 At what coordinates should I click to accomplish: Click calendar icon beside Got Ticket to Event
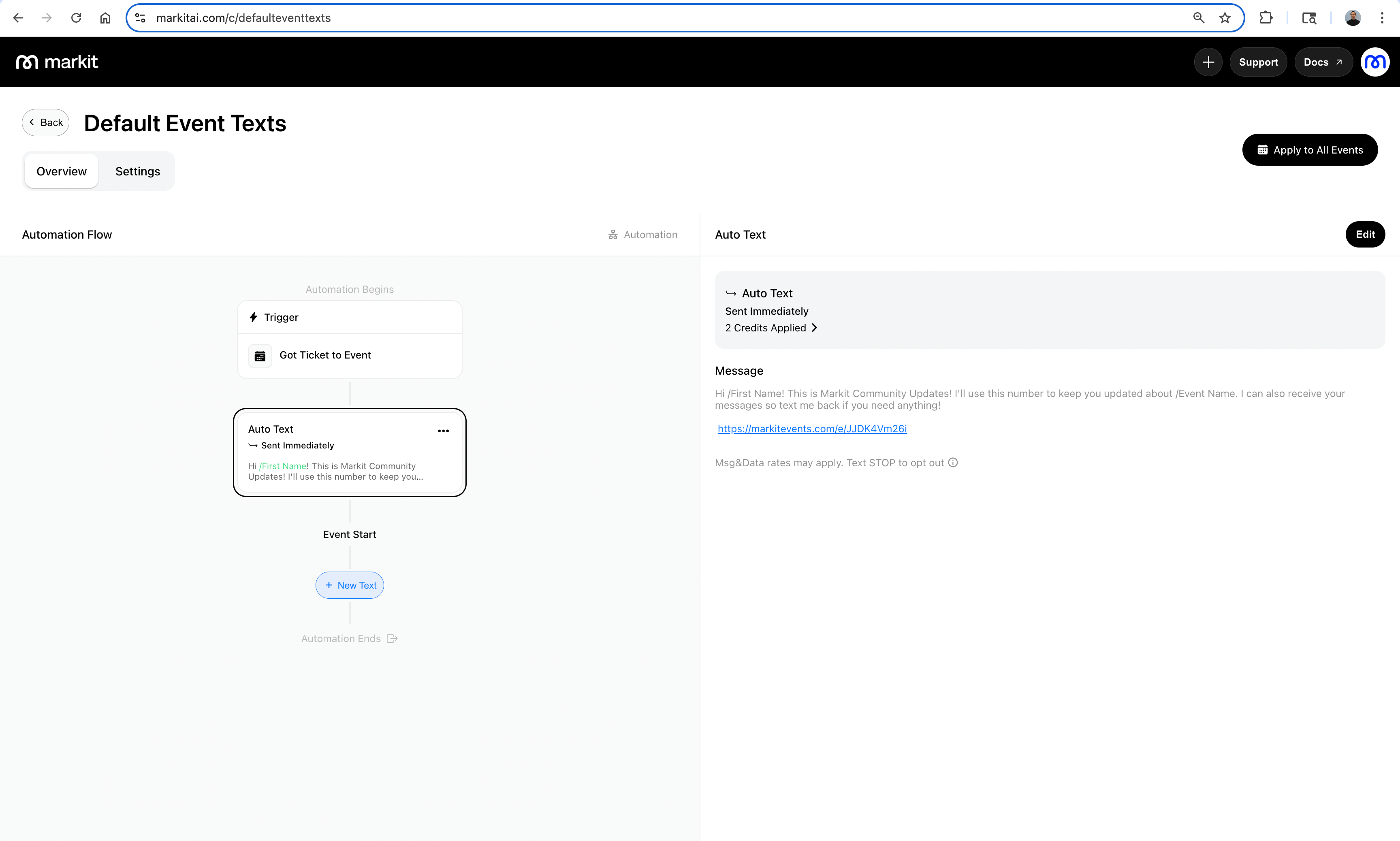pyautogui.click(x=260, y=356)
